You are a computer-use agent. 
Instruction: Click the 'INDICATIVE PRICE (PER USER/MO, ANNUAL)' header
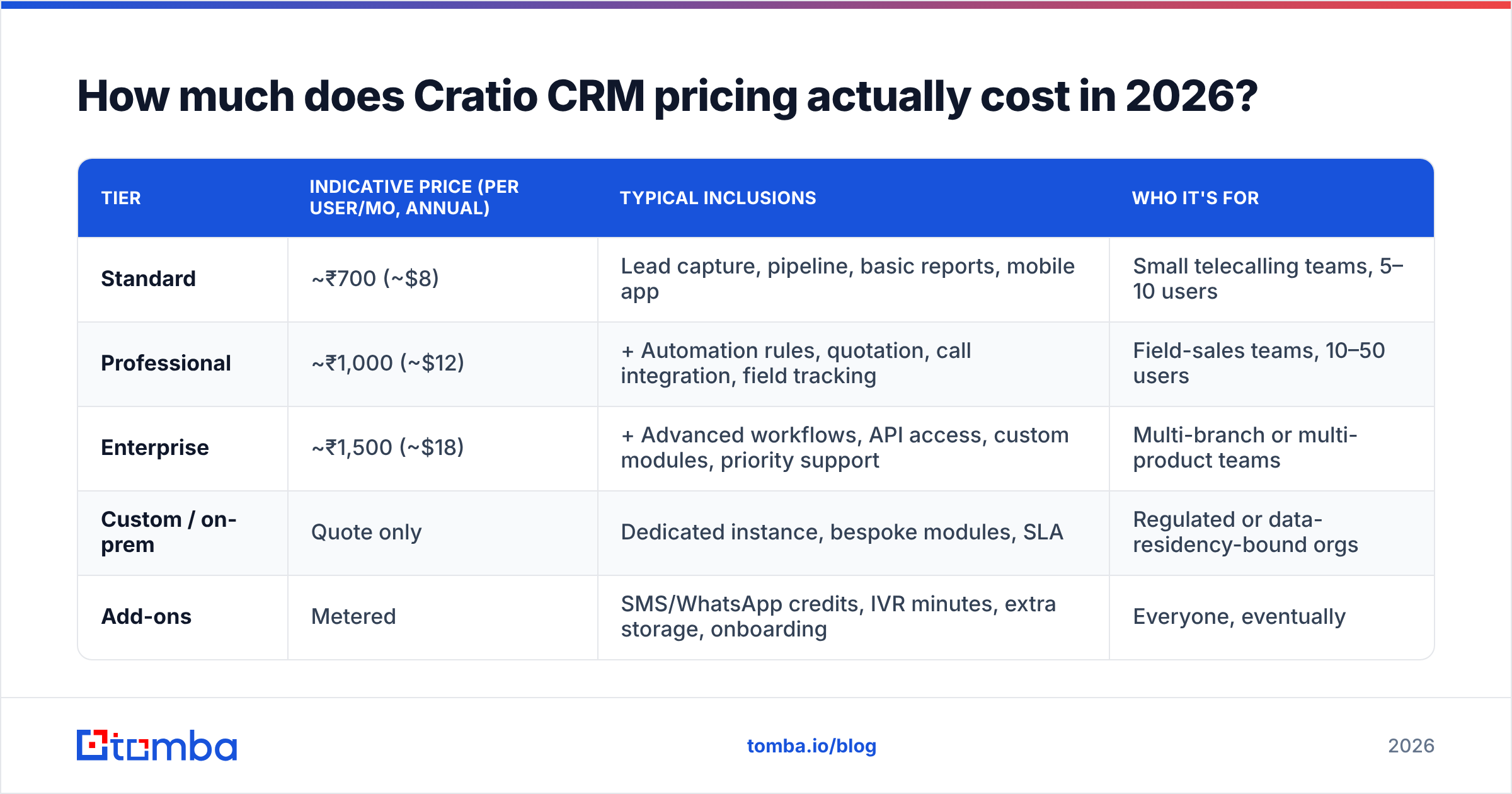(x=414, y=197)
